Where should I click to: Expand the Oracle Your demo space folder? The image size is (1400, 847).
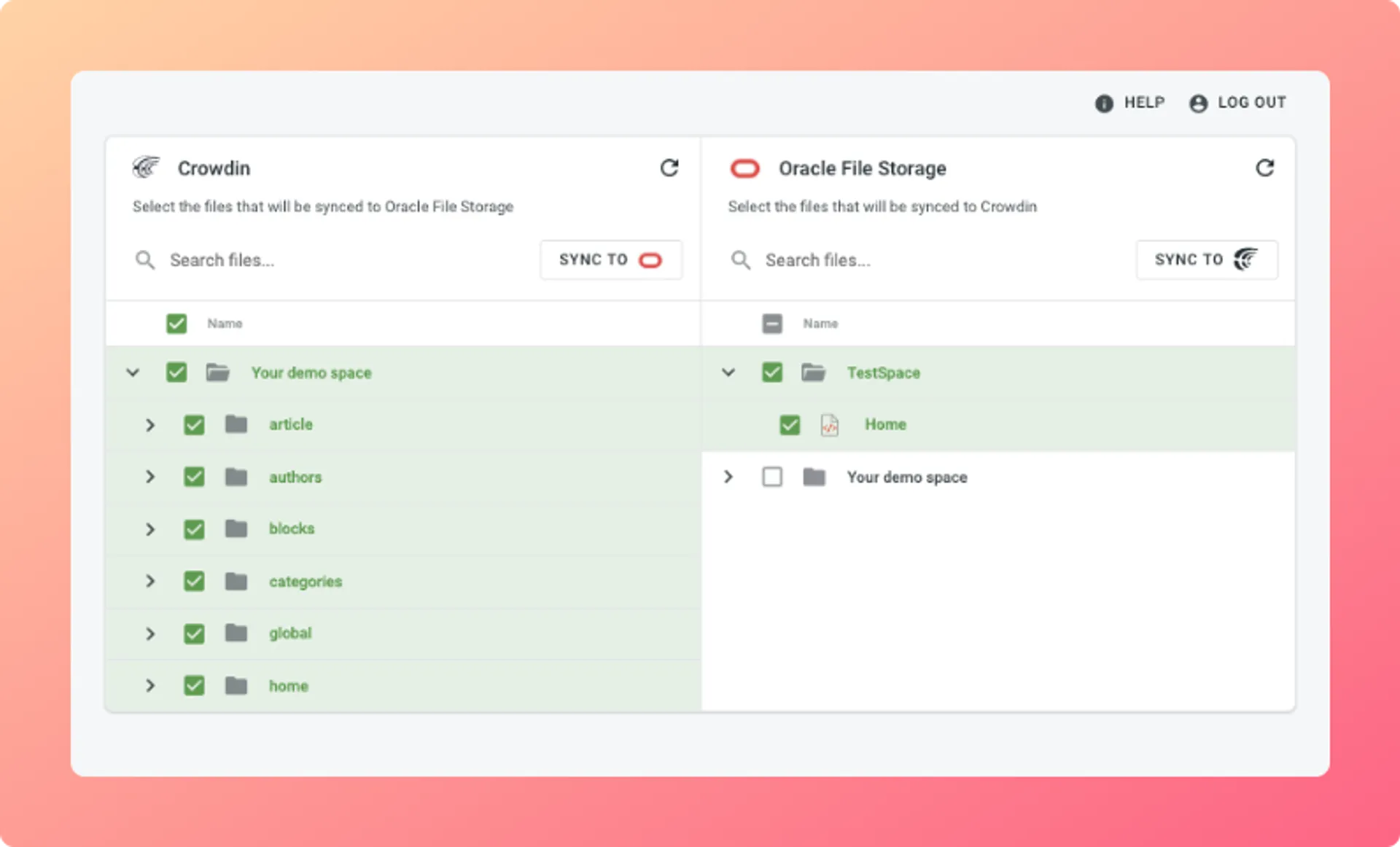pos(728,477)
